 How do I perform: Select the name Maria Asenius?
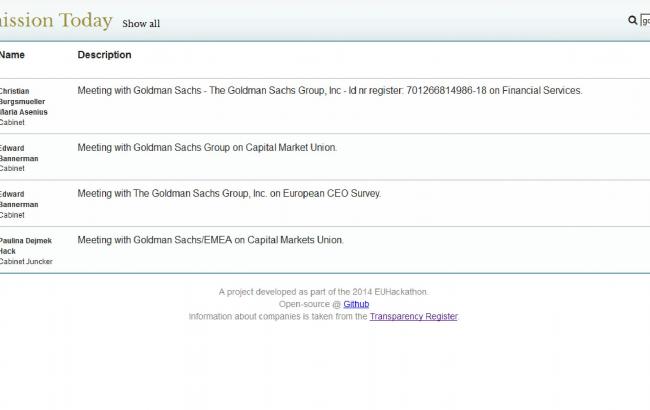pos(23,112)
